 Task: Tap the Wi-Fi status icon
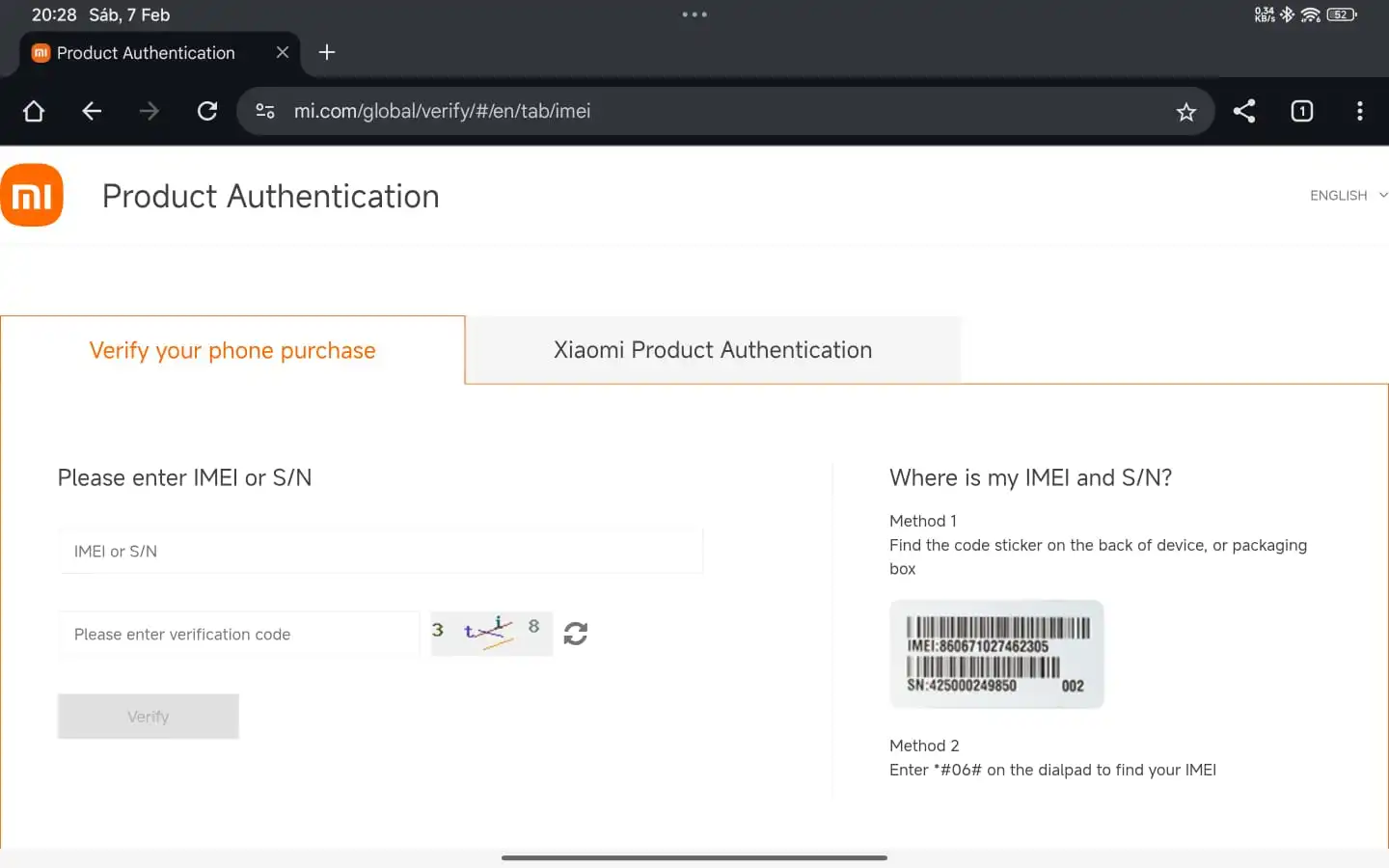coord(1310,14)
